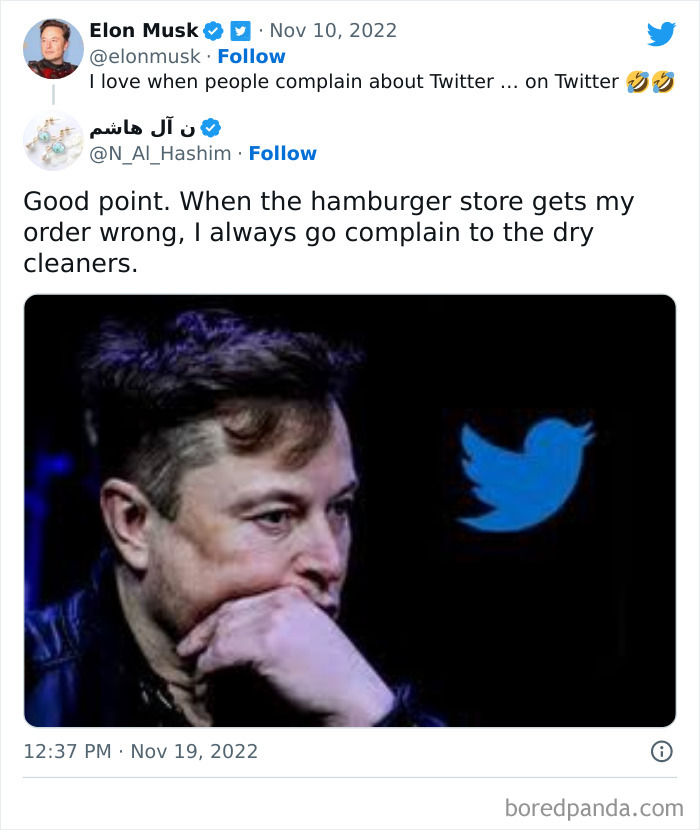Click the verified badge next to Elon Musk

tap(213, 30)
